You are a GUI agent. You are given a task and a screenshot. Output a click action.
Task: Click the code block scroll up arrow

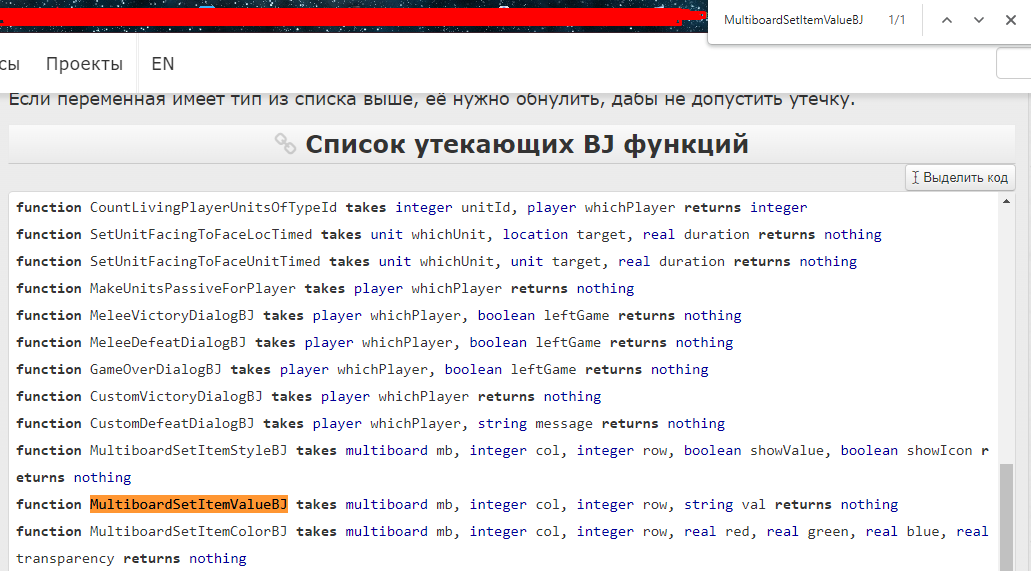click(1006, 201)
